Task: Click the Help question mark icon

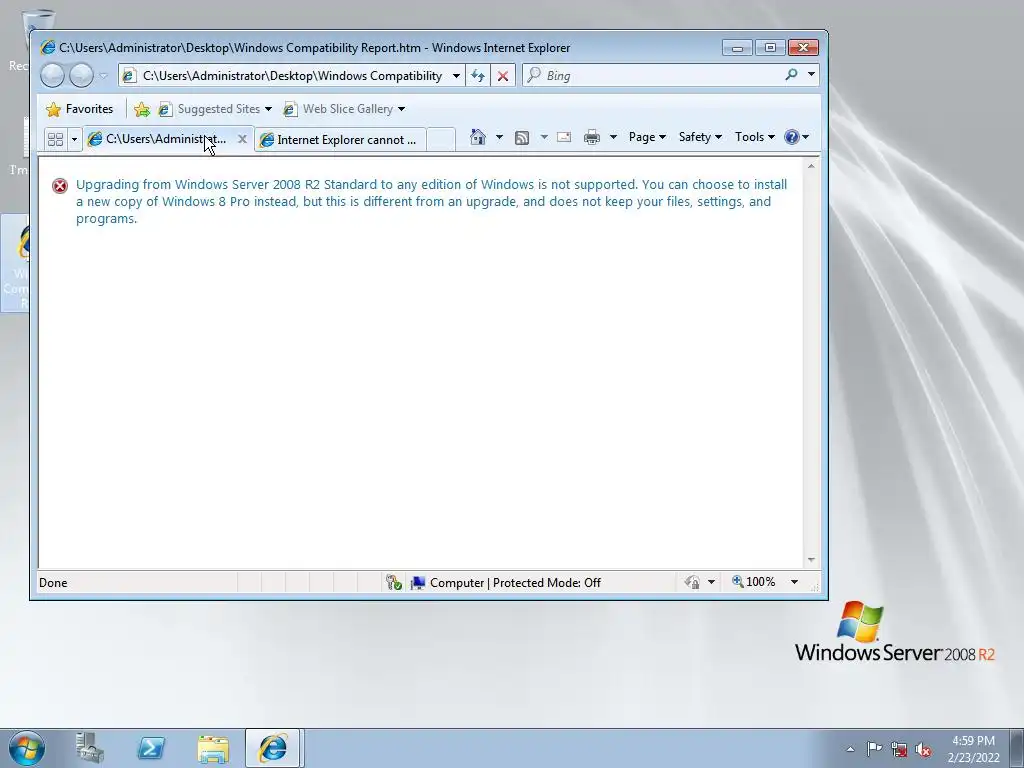Action: pos(792,137)
